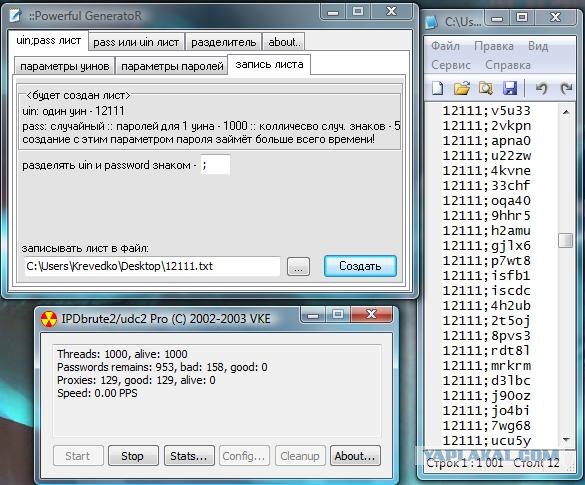Viewport: 585px width, 485px height.
Task: Switch to the 'uin;pass лист' tab
Action: 49,40
